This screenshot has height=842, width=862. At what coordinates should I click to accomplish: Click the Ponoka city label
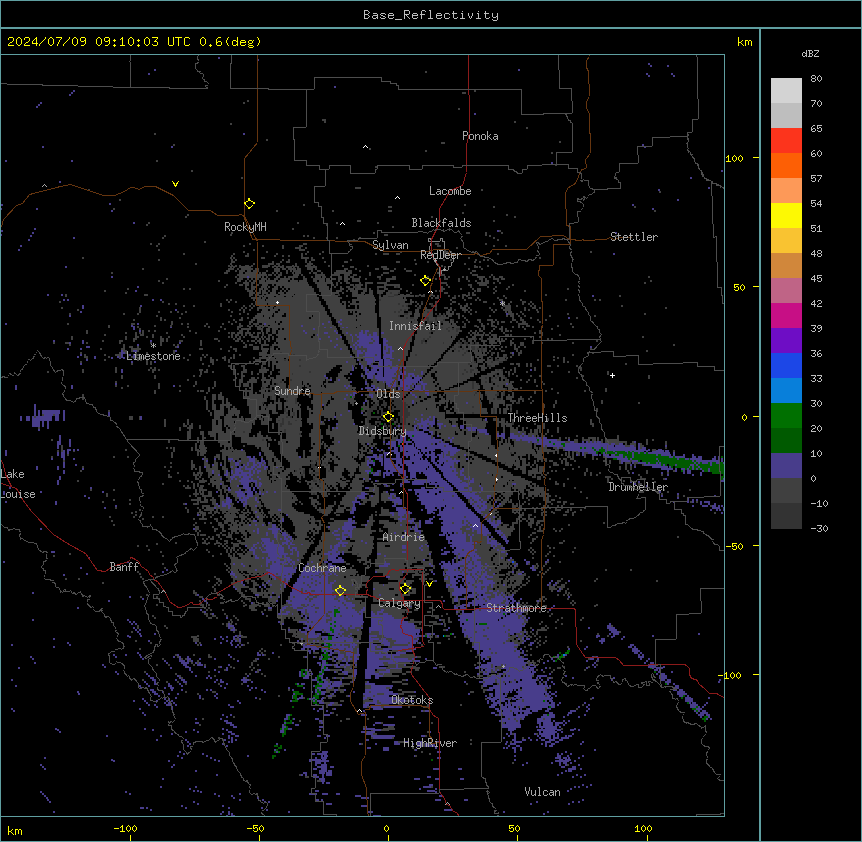click(480, 136)
